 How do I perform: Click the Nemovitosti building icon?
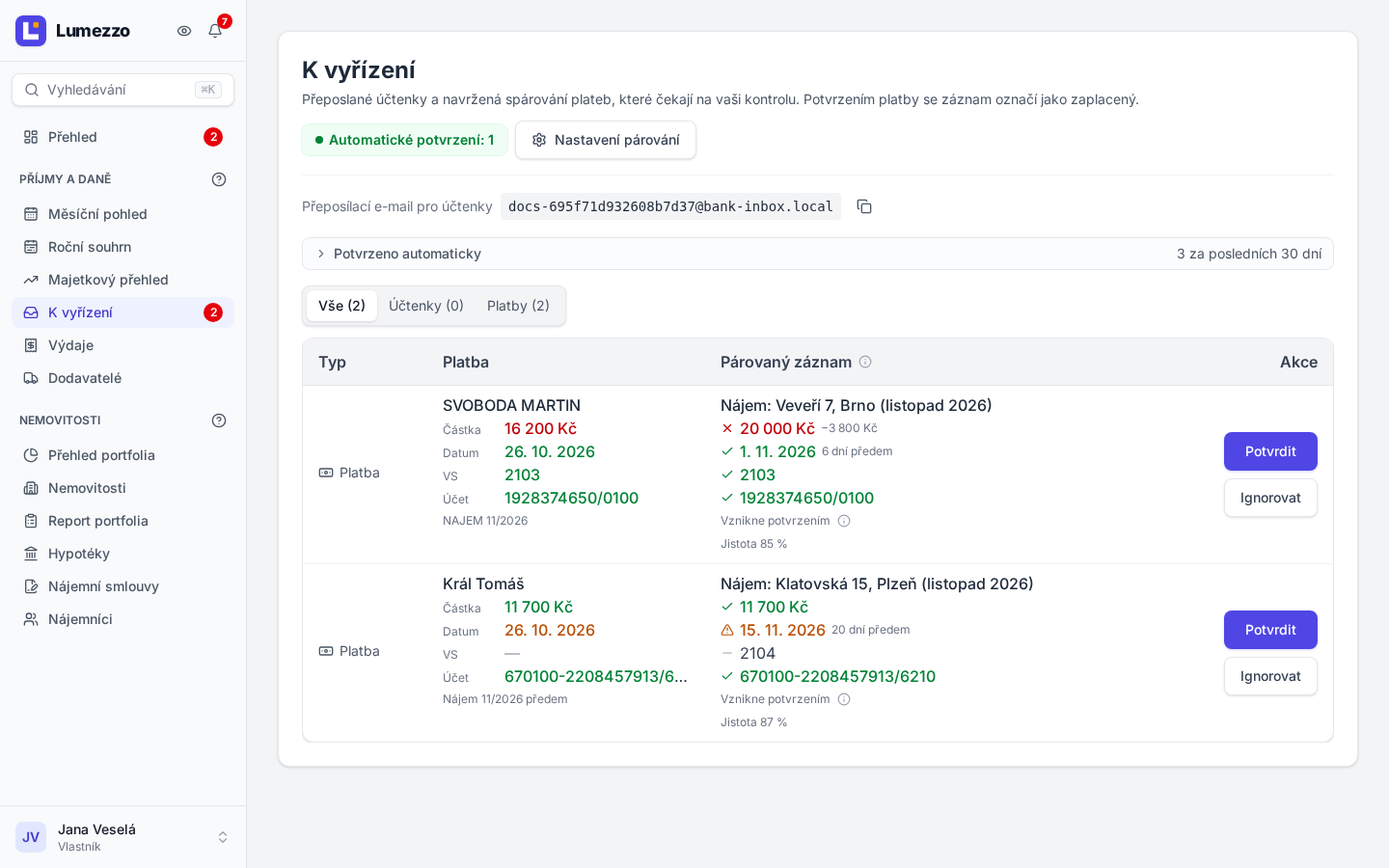(x=31, y=488)
